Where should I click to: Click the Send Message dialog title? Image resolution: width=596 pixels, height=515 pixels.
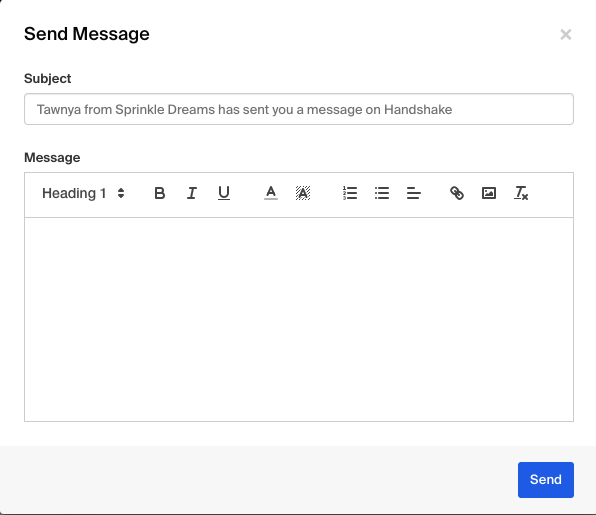[x=87, y=34]
